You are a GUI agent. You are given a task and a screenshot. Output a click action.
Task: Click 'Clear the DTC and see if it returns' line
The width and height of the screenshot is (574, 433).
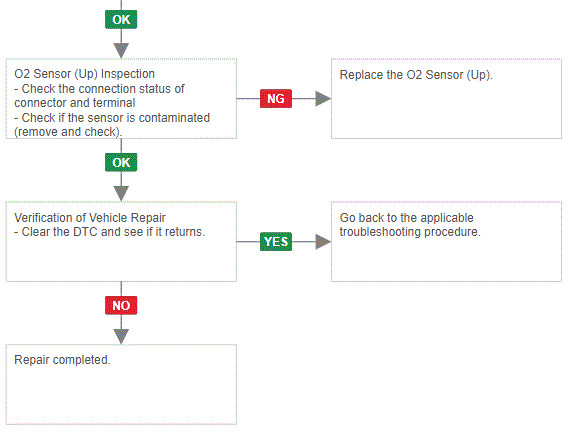tap(109, 232)
